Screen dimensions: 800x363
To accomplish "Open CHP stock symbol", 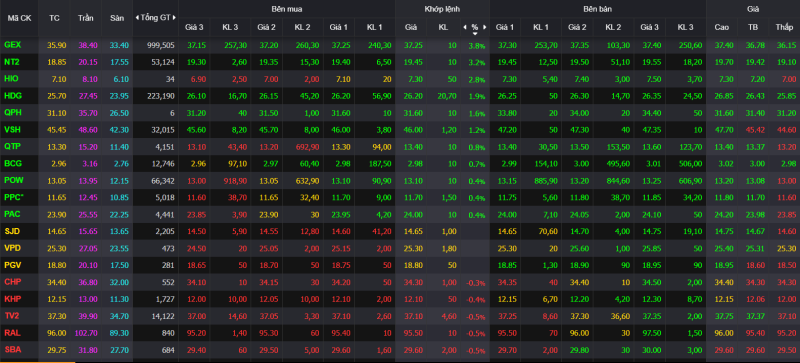I will (12, 282).
